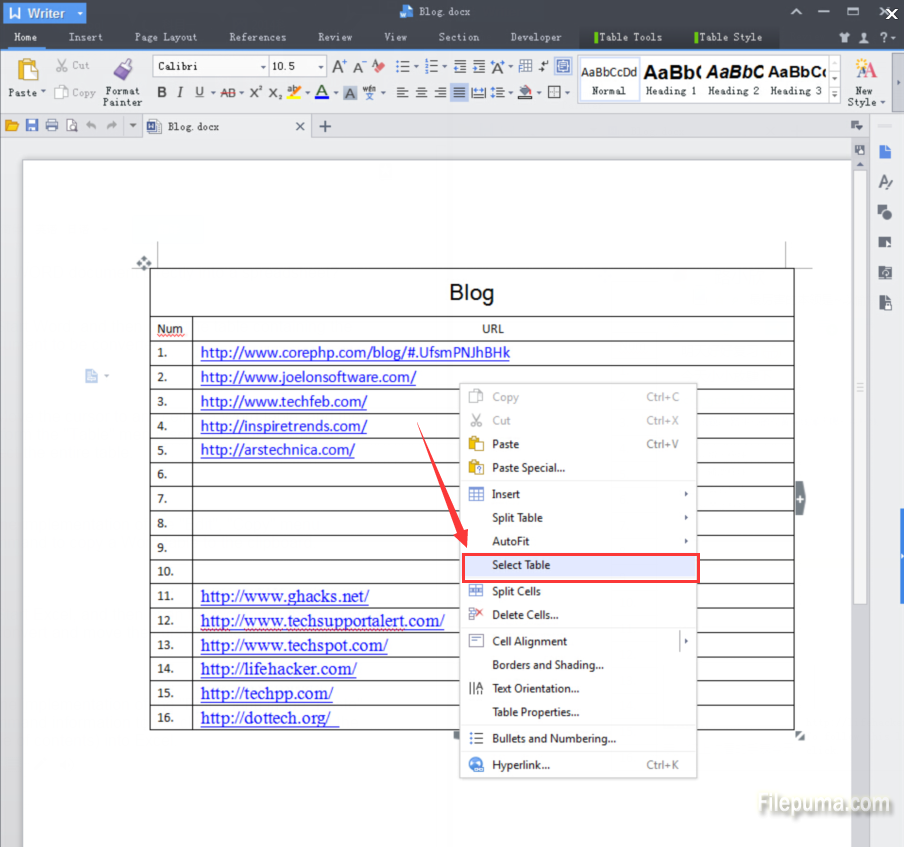This screenshot has height=847, width=904.
Task: Click the superscript icon in ribbon
Action: pos(255,93)
